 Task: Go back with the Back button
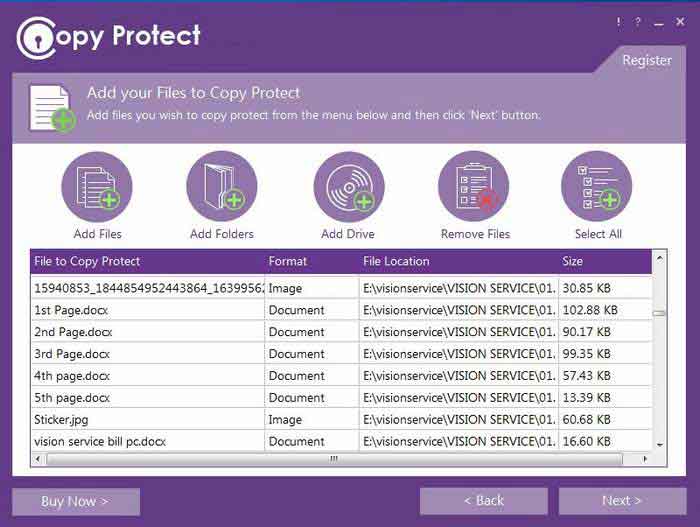pyautogui.click(x=483, y=501)
